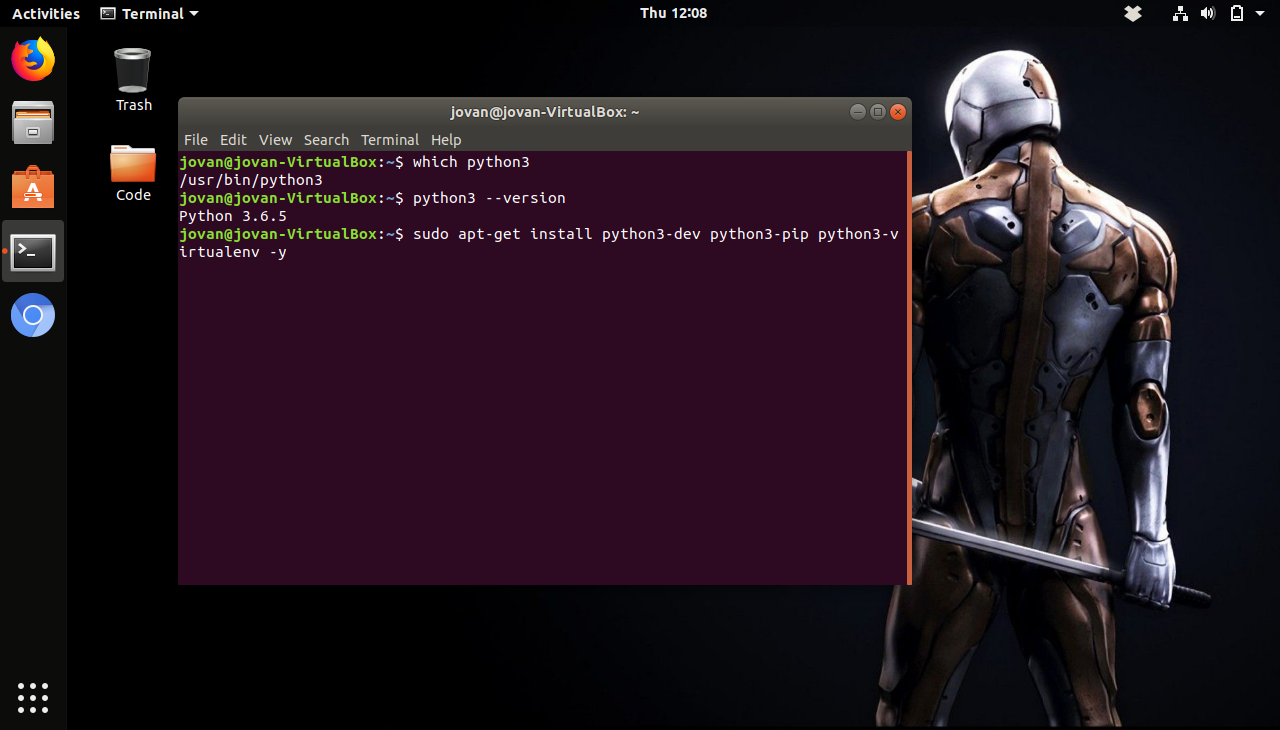Open the Edit menu in Terminal
The height and width of the screenshot is (730, 1280).
point(233,140)
